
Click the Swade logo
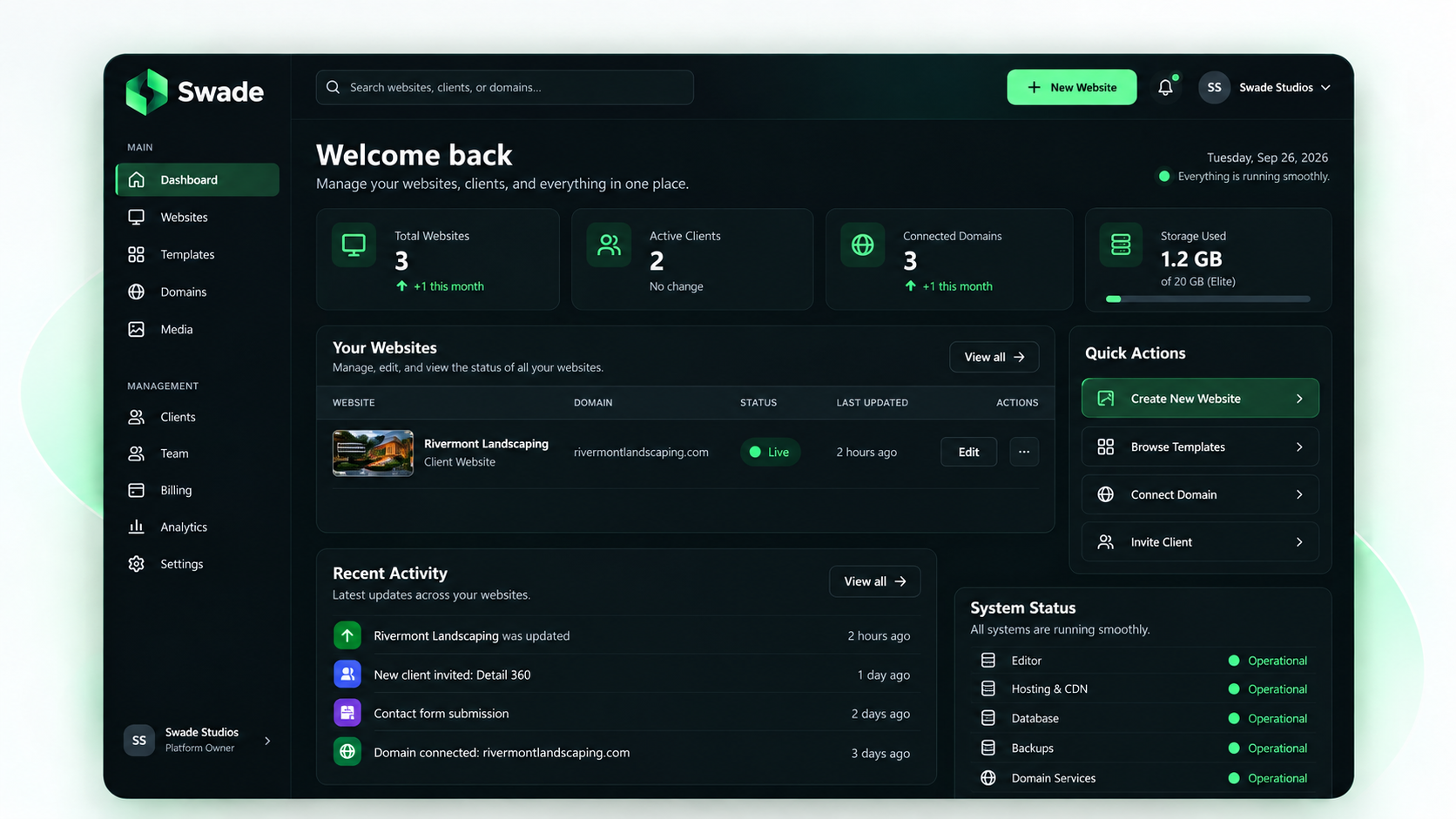[194, 91]
